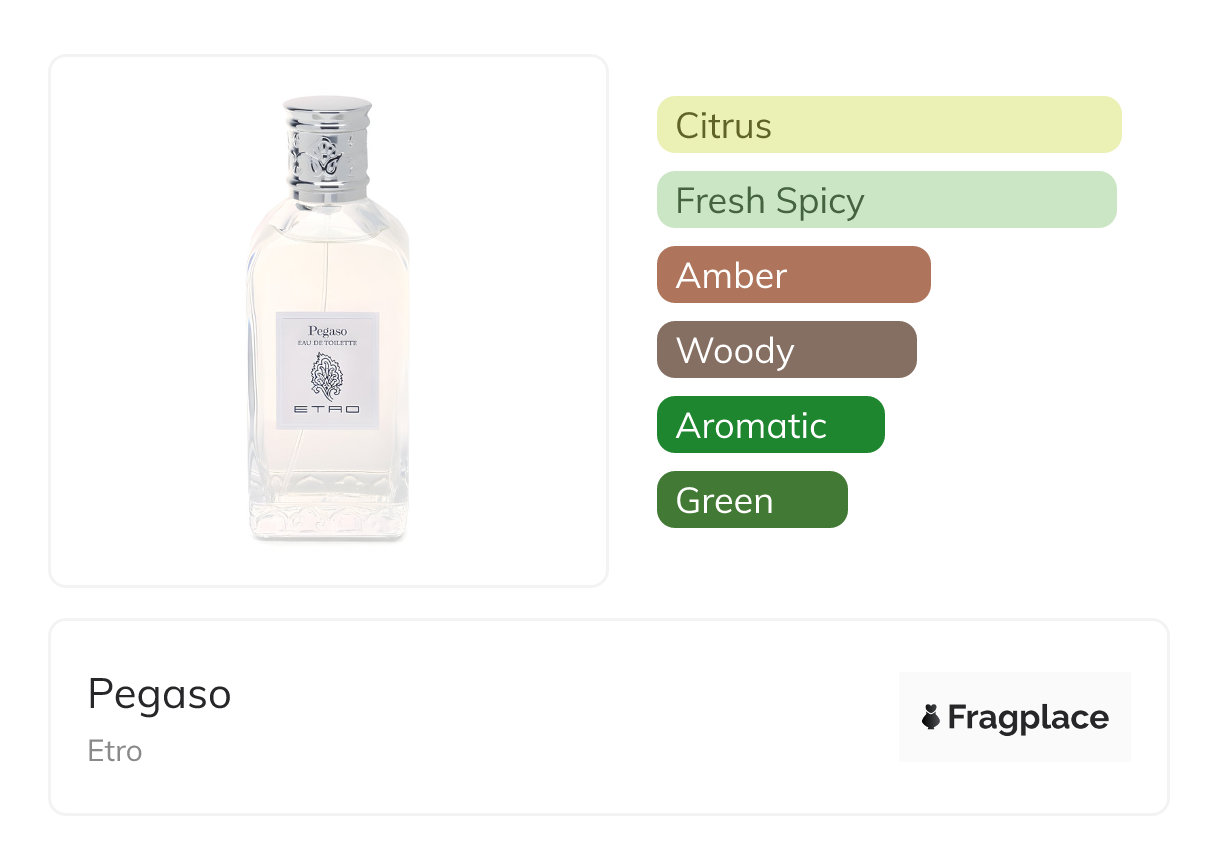Click the flat top of the silver cap
Image resolution: width=1218 pixels, height=864 pixels.
327,104
